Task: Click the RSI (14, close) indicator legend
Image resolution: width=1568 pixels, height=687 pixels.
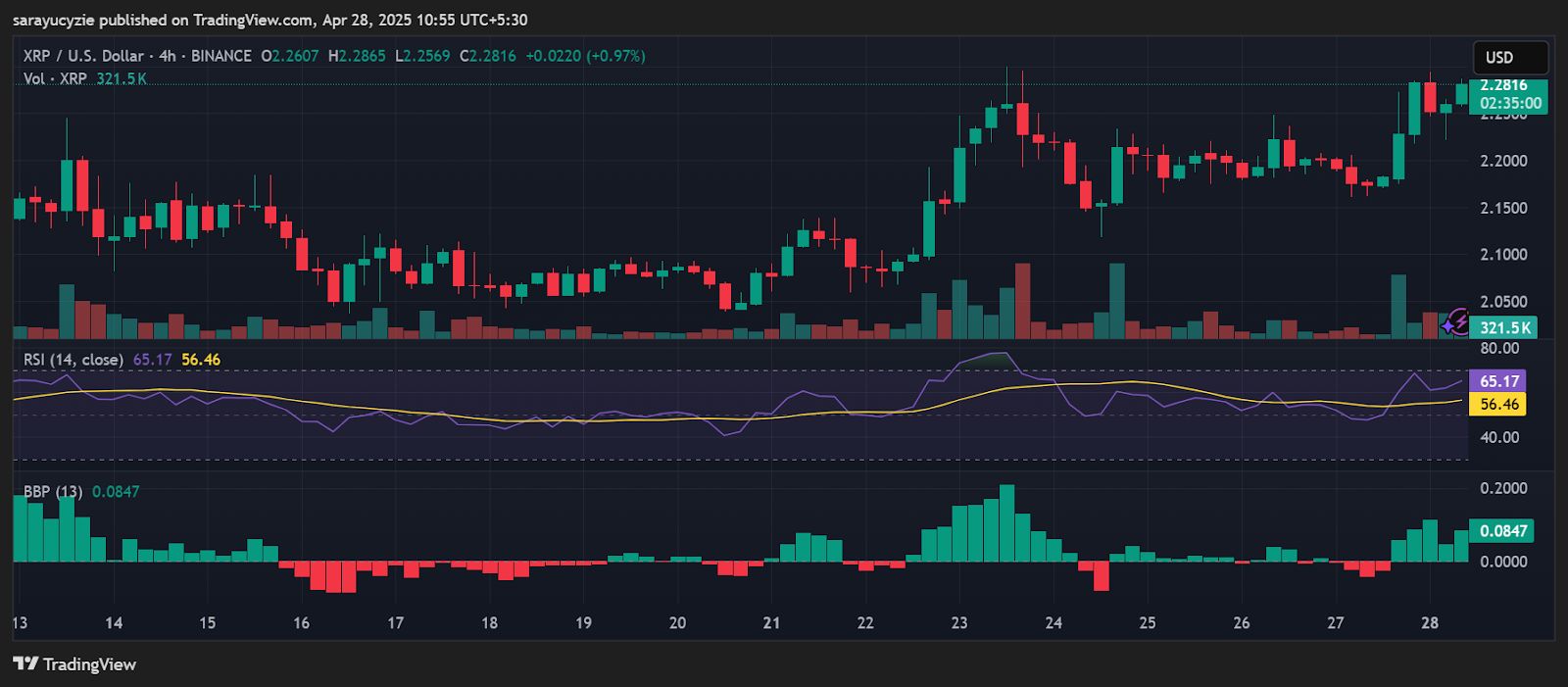Action: pyautogui.click(x=73, y=360)
